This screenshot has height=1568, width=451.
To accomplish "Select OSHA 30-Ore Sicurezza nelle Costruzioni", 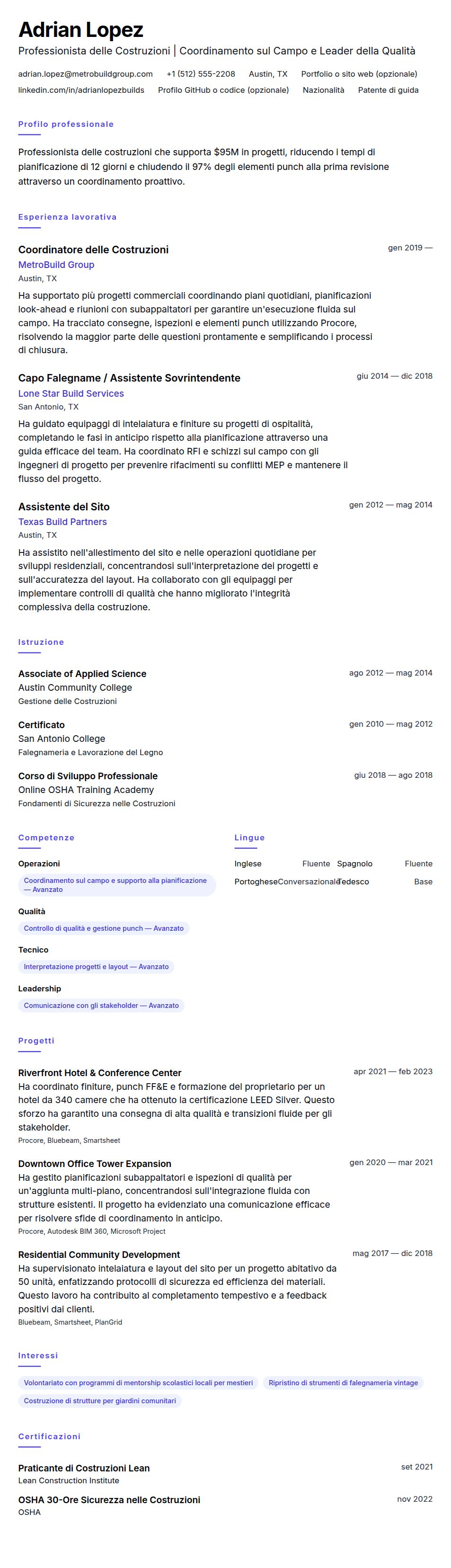I will [x=109, y=1500].
